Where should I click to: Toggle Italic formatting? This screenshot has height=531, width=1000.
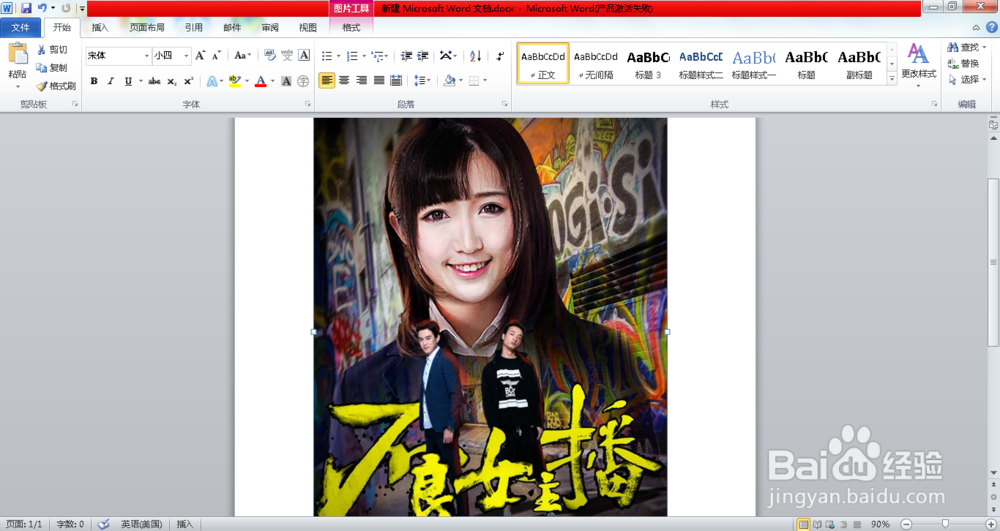pyautogui.click(x=110, y=81)
